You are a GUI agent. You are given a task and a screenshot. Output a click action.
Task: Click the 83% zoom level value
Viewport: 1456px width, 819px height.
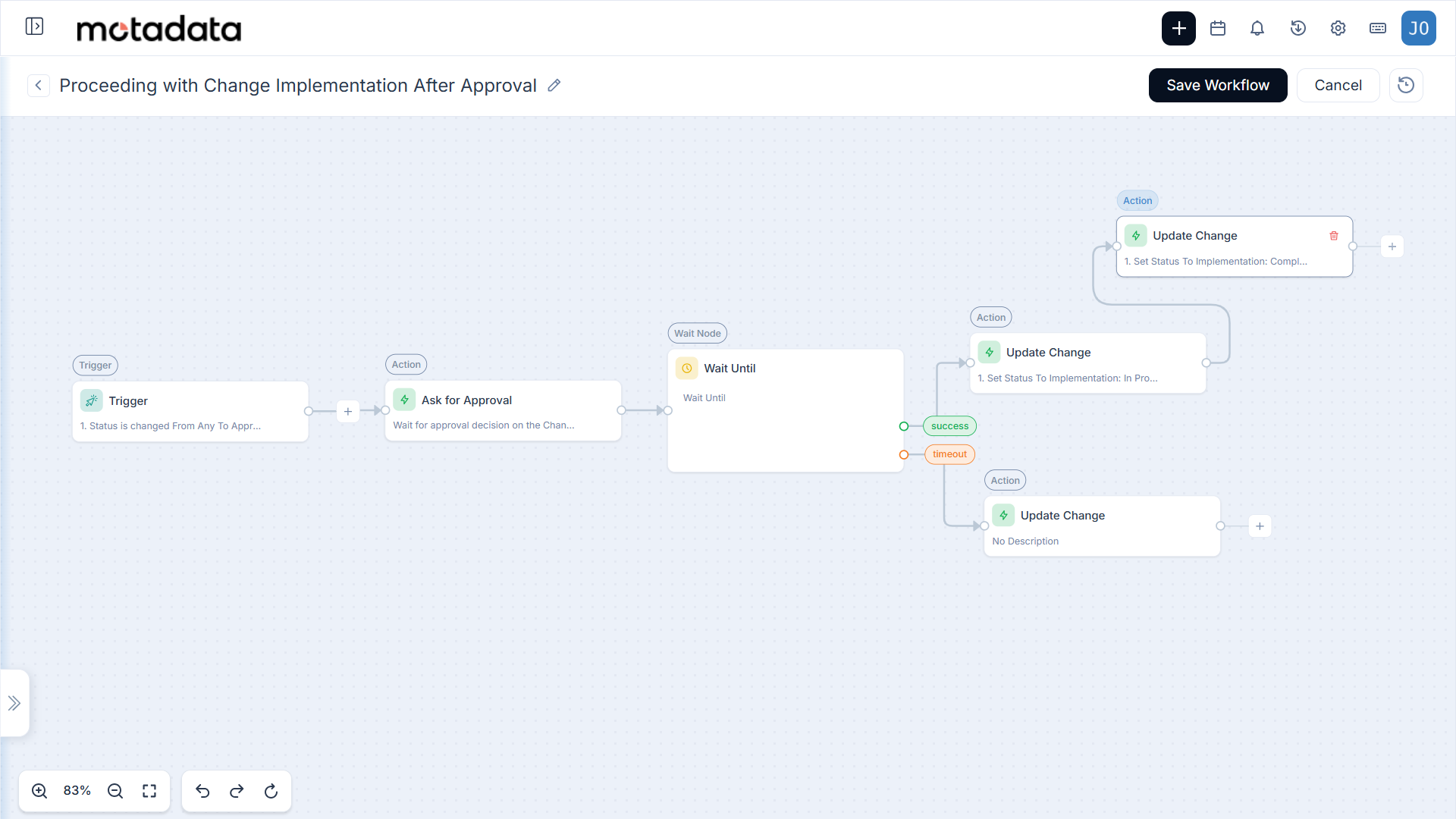[77, 791]
